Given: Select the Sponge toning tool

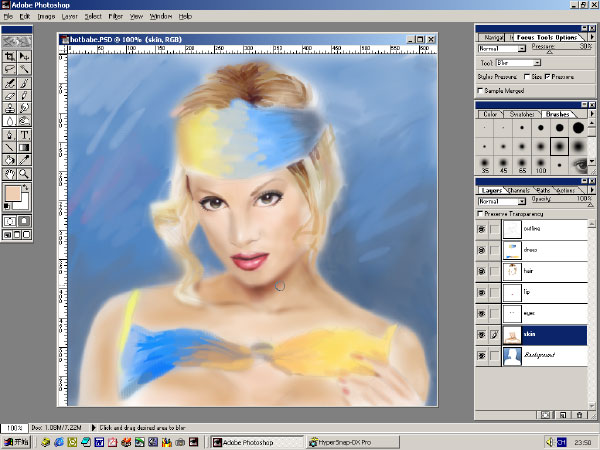Looking at the screenshot, I should [x=24, y=121].
